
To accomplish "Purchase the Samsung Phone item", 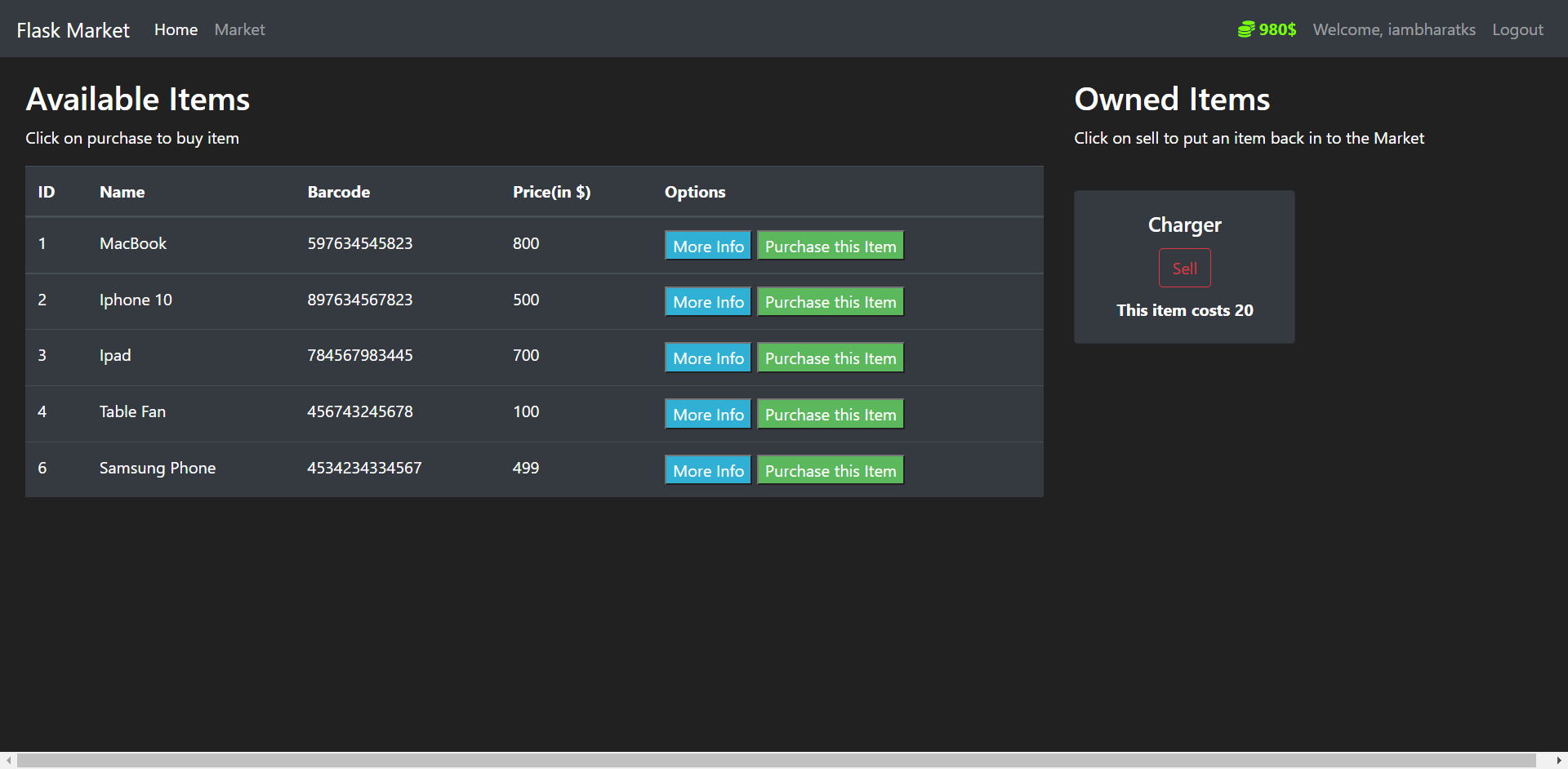I will [x=830, y=469].
